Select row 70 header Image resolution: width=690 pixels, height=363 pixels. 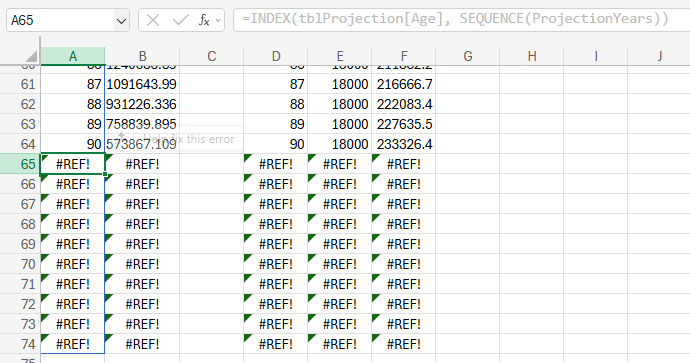20,264
